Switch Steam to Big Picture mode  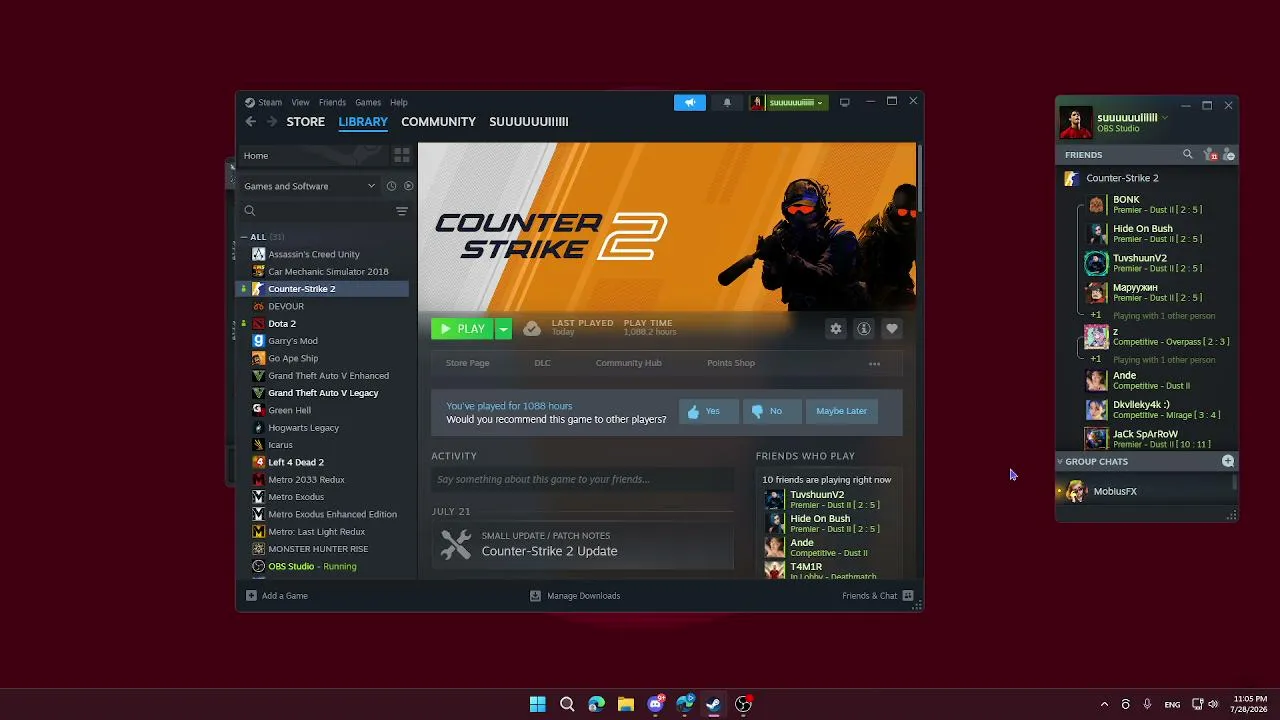tap(845, 102)
